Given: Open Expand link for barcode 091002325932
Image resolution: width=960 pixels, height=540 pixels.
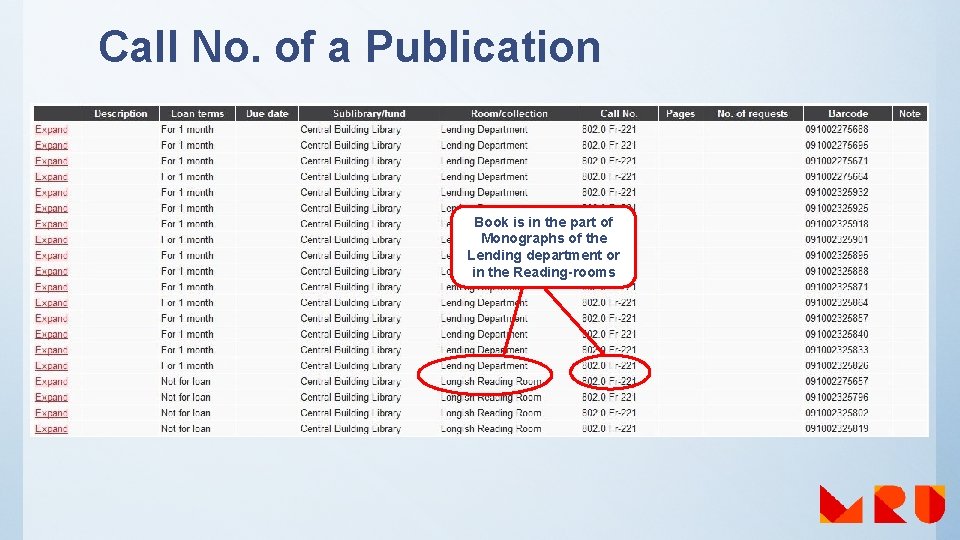Looking at the screenshot, I should [51, 193].
